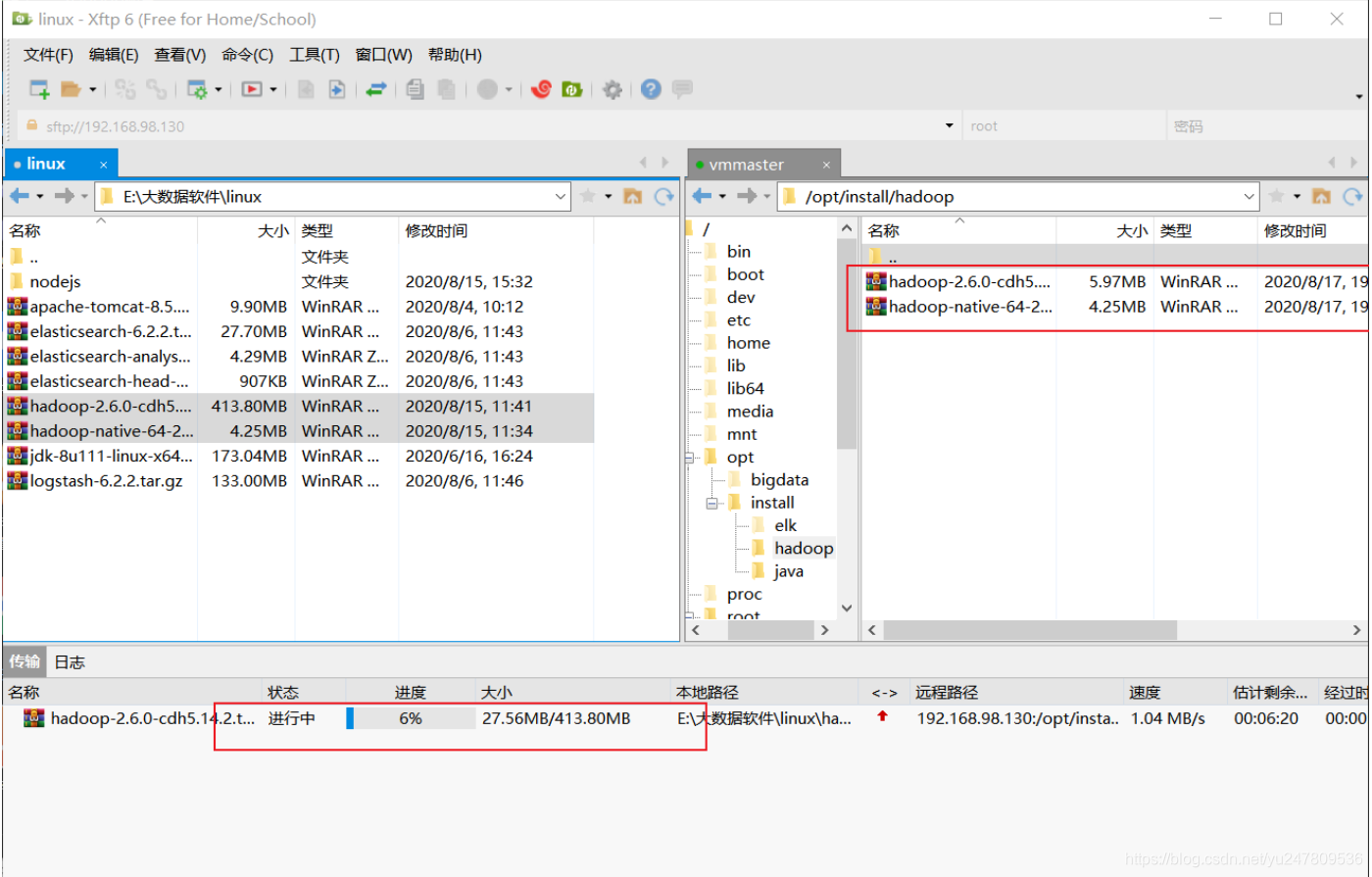
Task: Click the red Xshell swirl icon
Action: pos(541,89)
